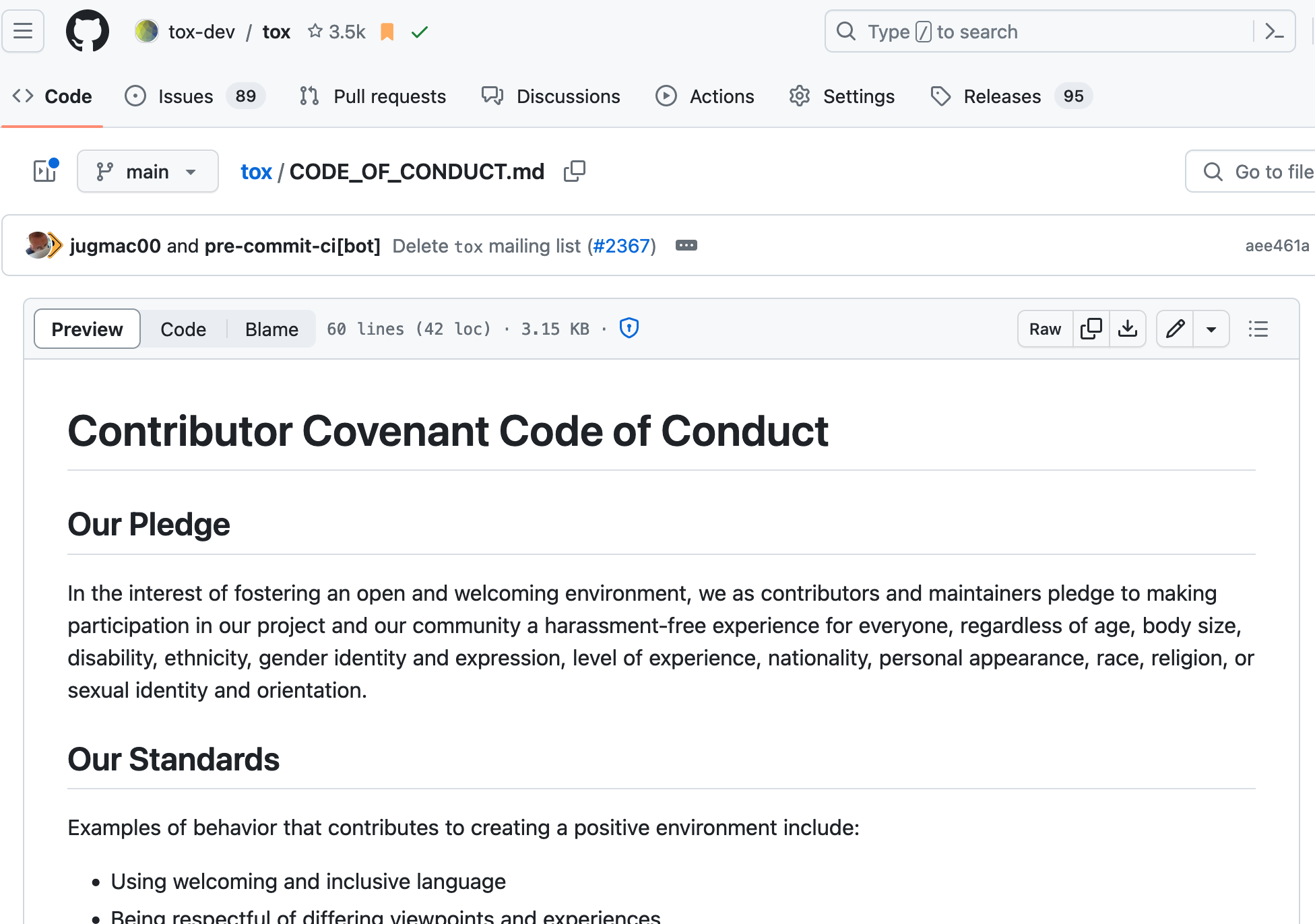Screen dimensions: 1315x924
Task: Open the hamburger navigation menu
Action: (23, 31)
